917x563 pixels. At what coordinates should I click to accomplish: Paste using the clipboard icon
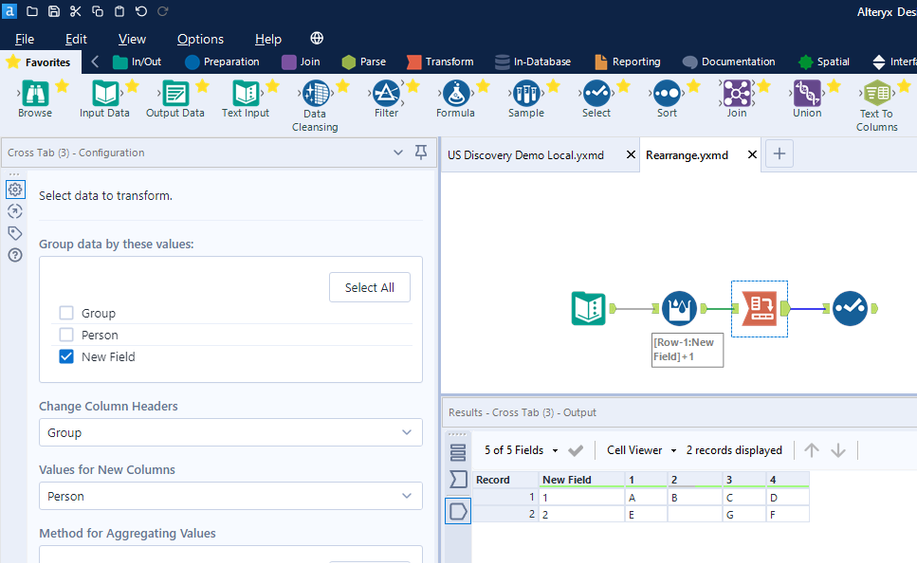(119, 11)
